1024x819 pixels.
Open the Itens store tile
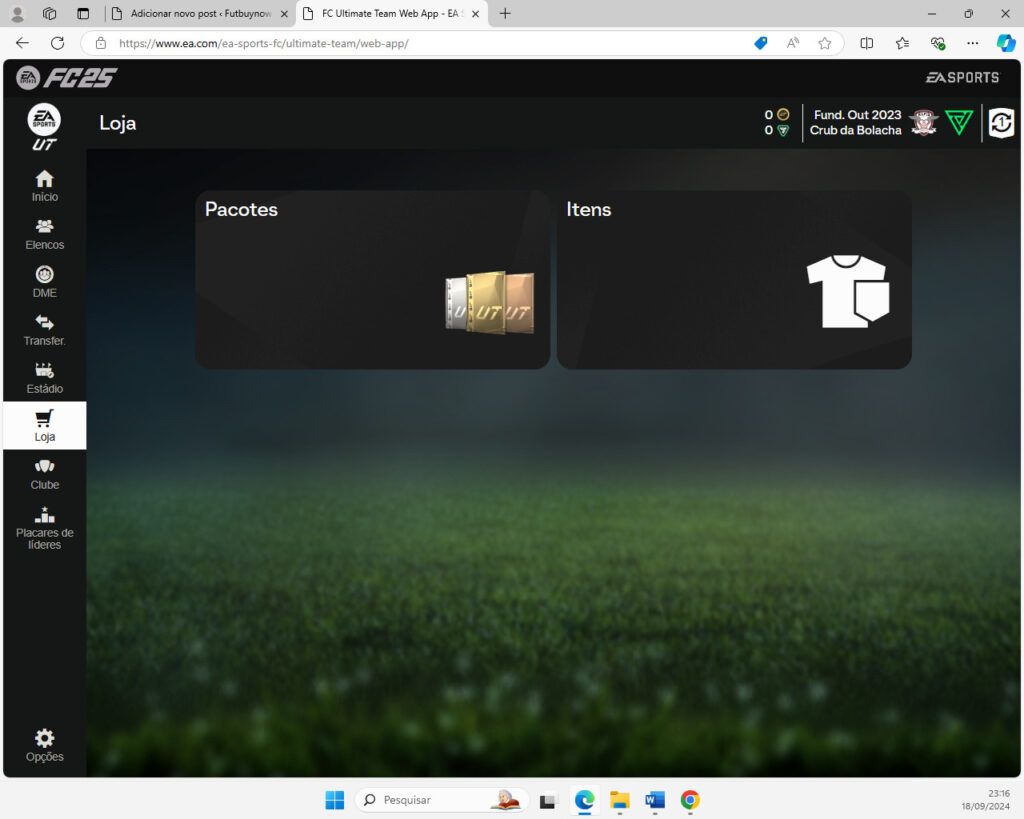[x=733, y=280]
